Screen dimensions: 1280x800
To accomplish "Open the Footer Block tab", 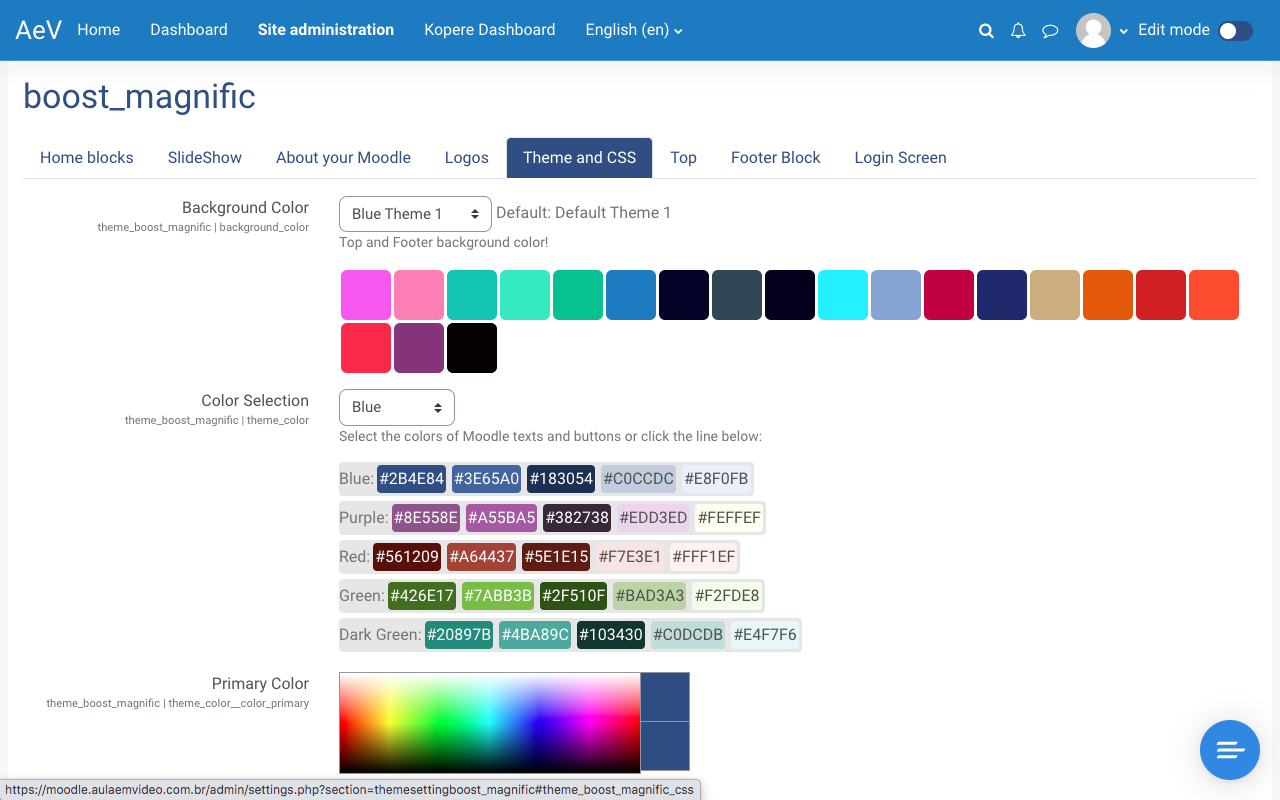I will pos(775,158).
